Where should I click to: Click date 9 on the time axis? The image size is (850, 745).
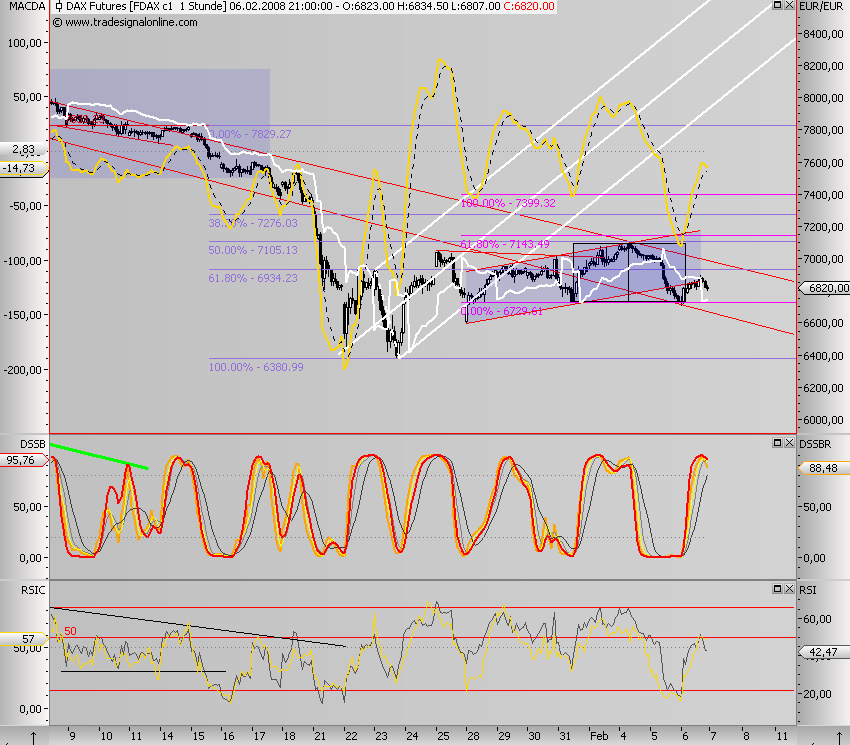pyautogui.click(x=72, y=736)
